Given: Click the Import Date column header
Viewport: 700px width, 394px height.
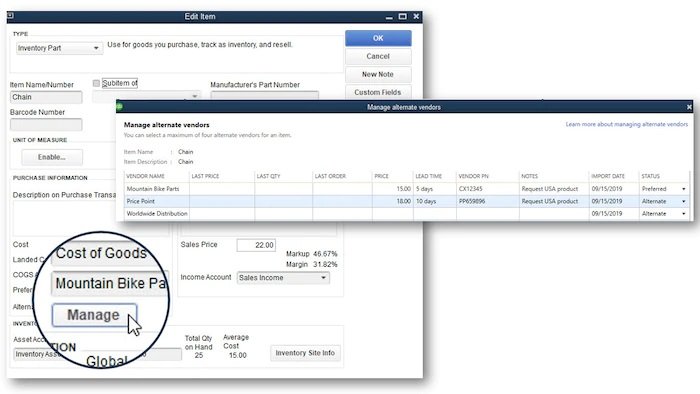Looking at the screenshot, I should coord(614,176).
